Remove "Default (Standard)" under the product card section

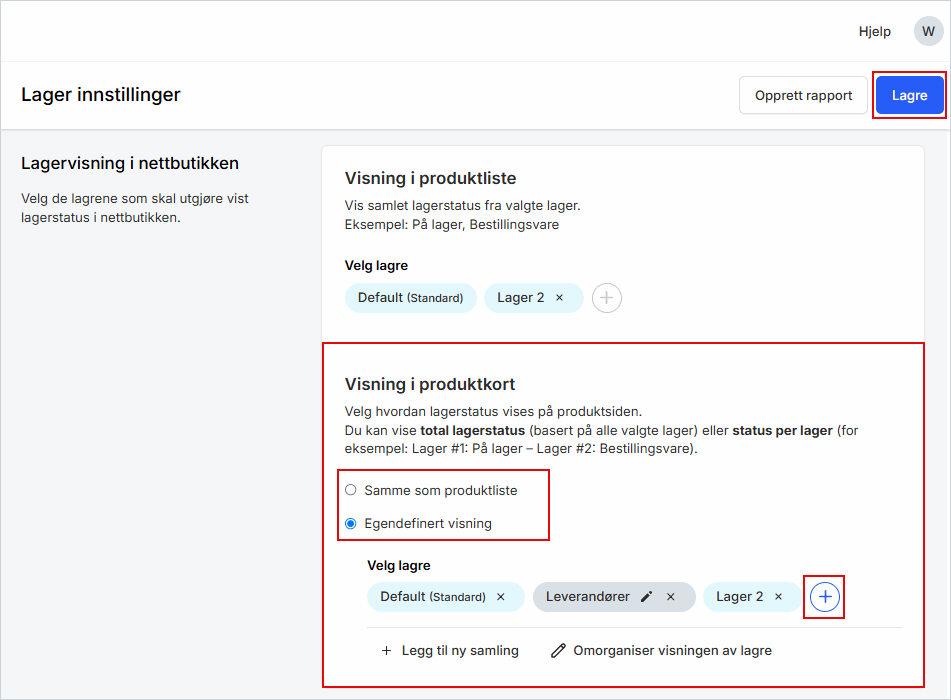pos(501,596)
